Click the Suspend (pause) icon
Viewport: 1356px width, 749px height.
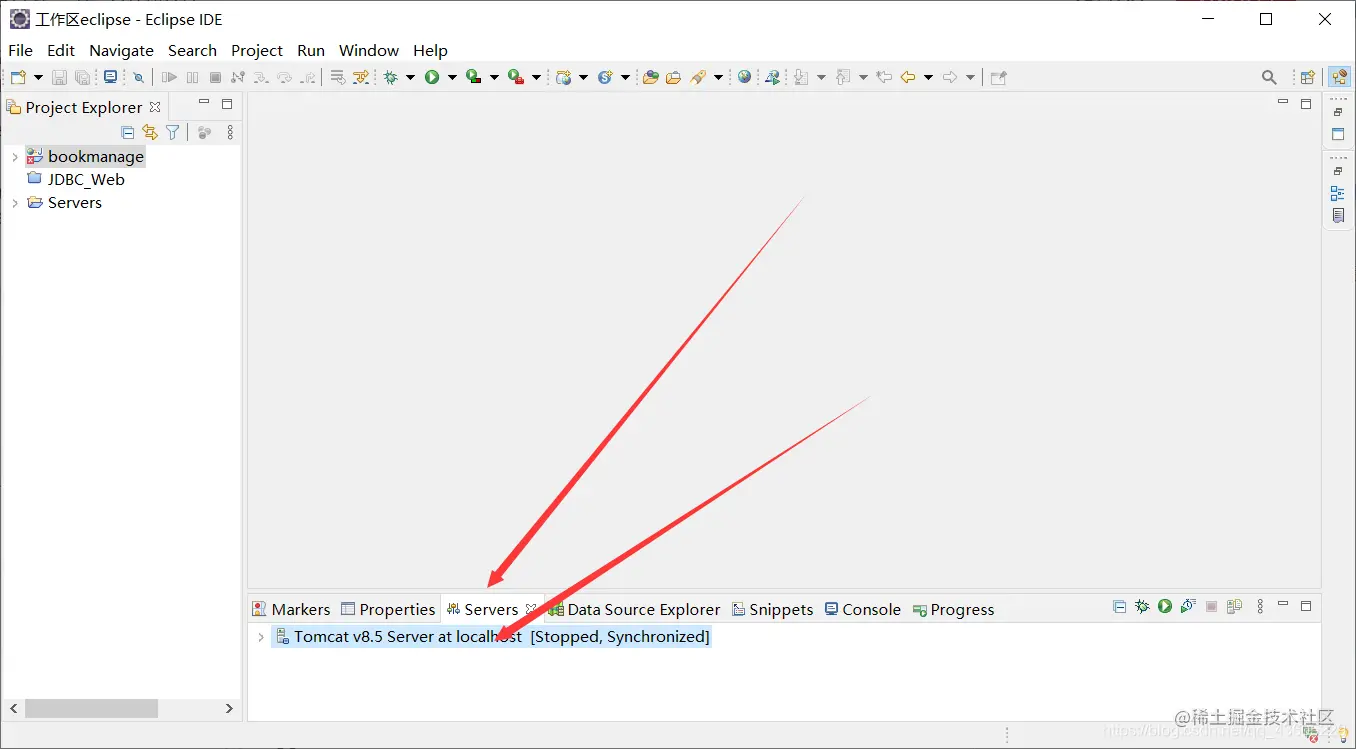[x=193, y=77]
